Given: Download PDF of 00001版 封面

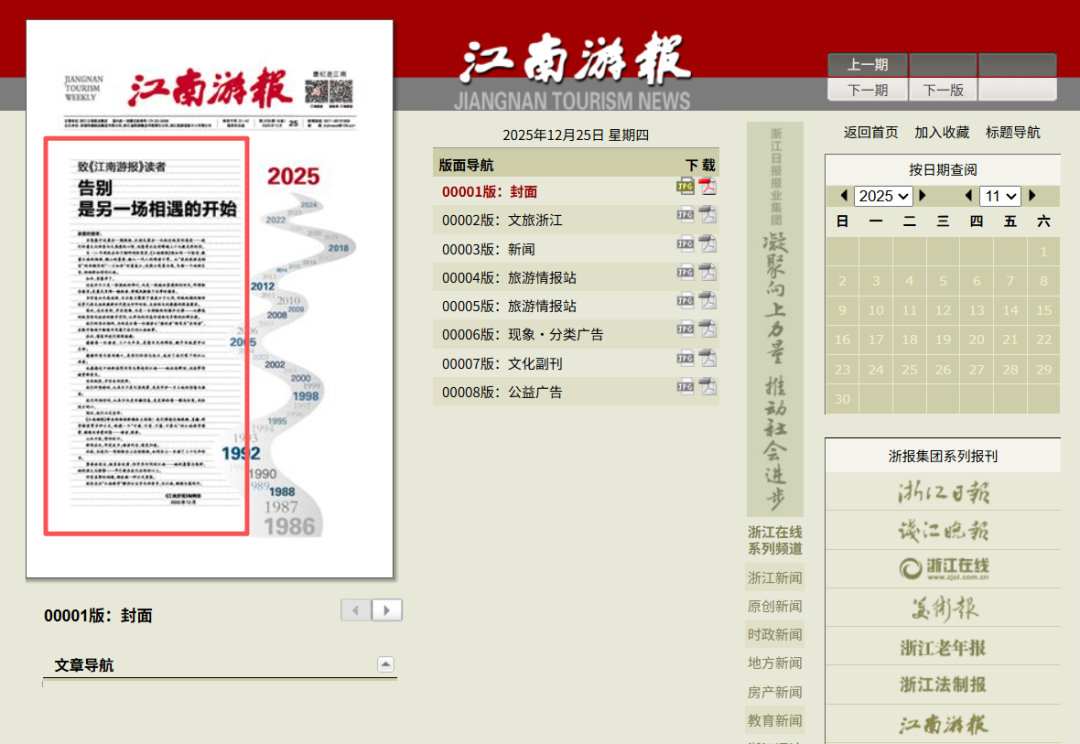Looking at the screenshot, I should pyautogui.click(x=708, y=186).
